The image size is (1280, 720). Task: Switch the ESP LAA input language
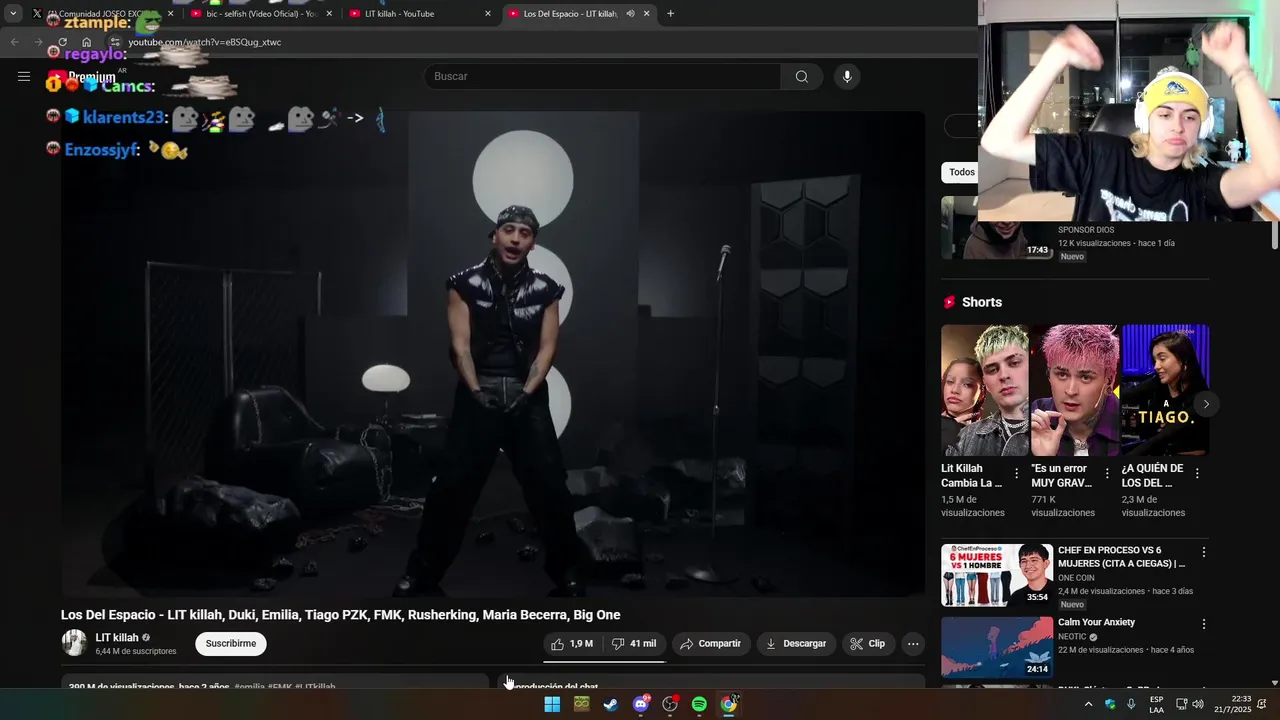(x=1156, y=704)
